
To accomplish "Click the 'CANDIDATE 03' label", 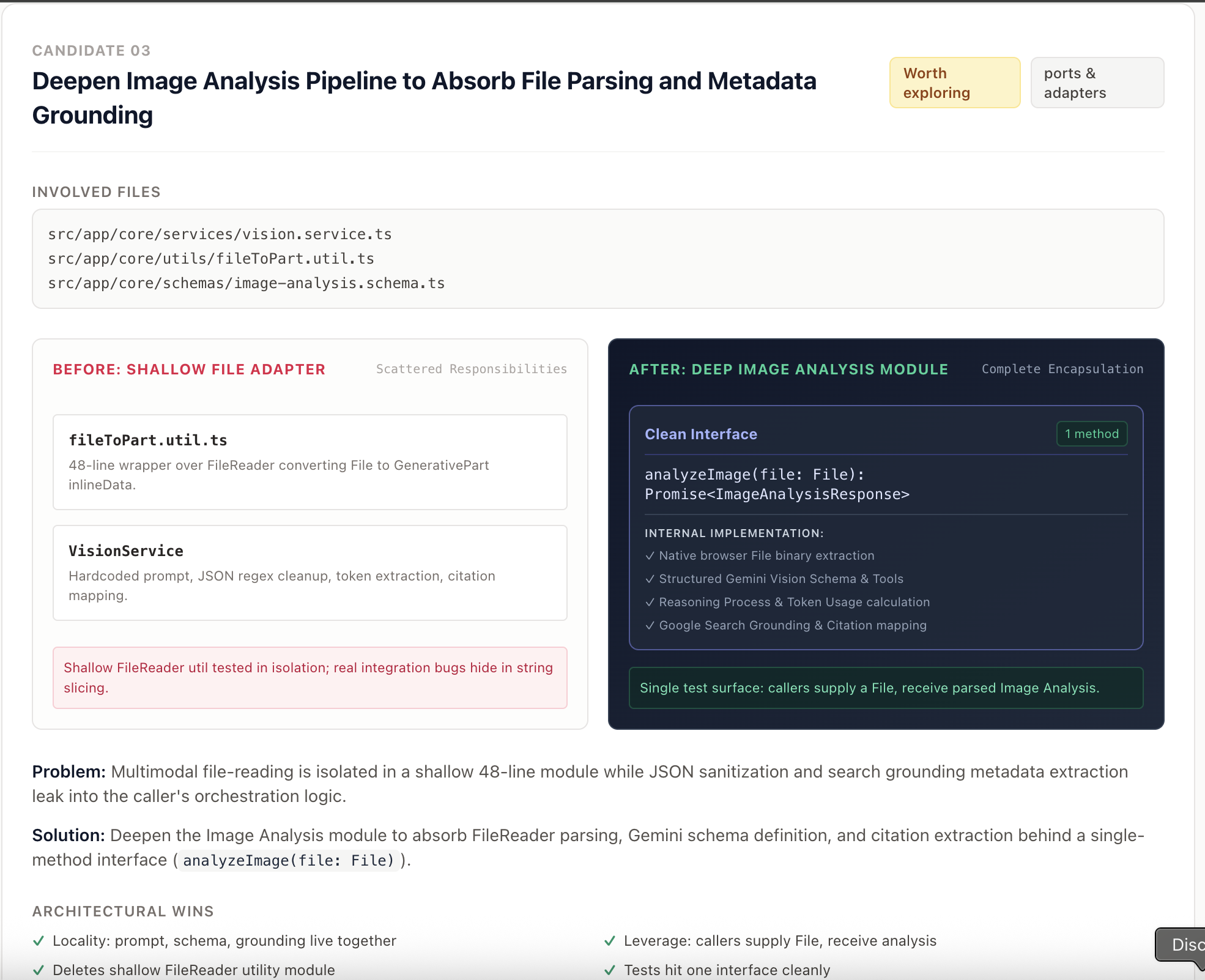I will [x=91, y=51].
